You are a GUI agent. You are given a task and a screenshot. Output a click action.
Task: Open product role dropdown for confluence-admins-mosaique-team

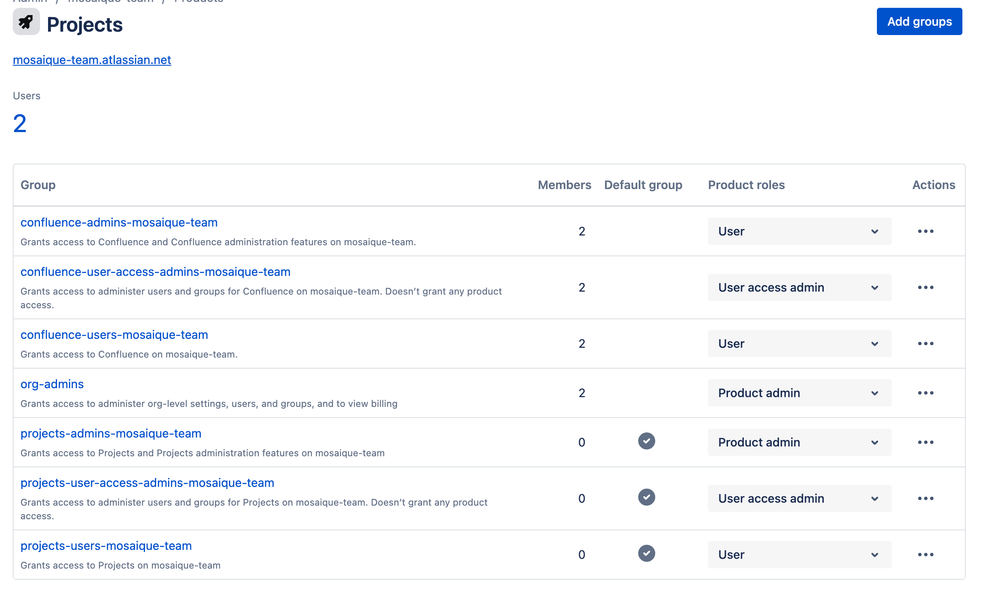coord(799,231)
